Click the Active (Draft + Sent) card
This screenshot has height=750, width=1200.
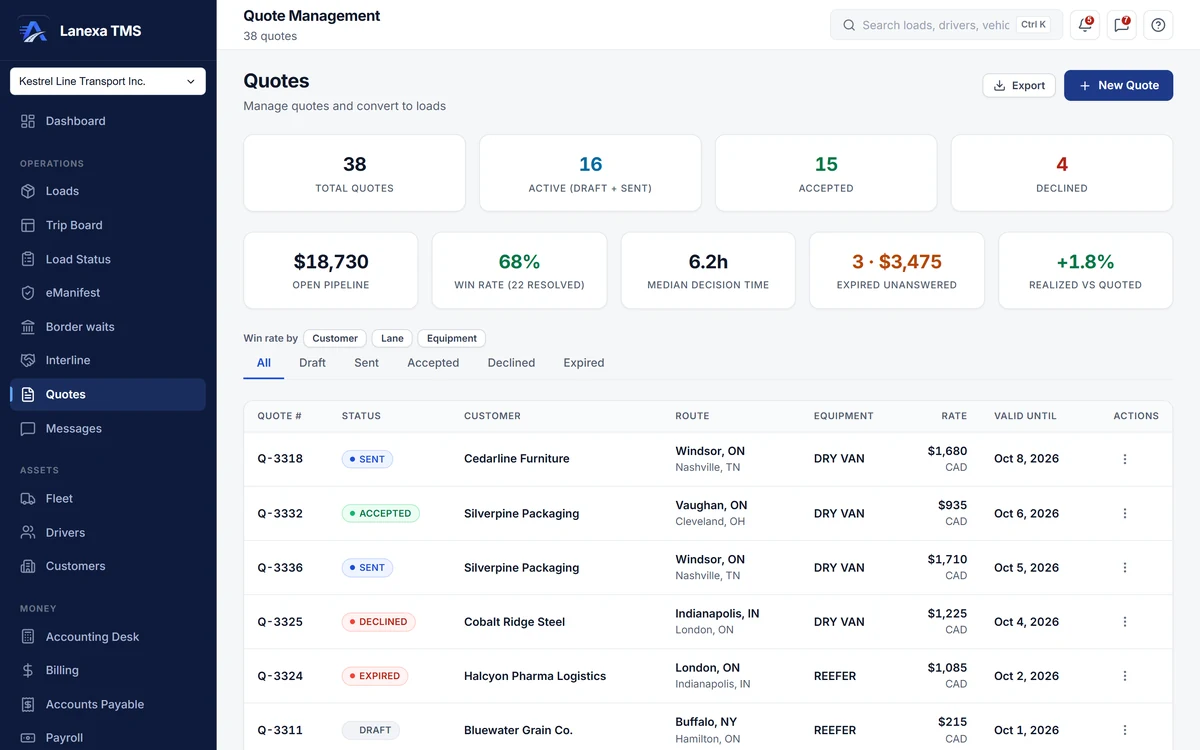tap(590, 173)
